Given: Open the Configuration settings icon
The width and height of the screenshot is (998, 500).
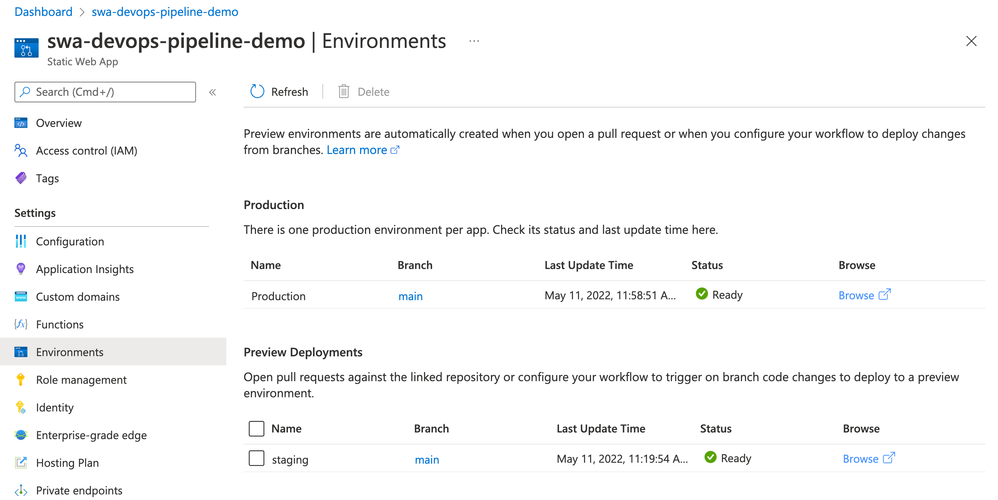Looking at the screenshot, I should [x=21, y=241].
